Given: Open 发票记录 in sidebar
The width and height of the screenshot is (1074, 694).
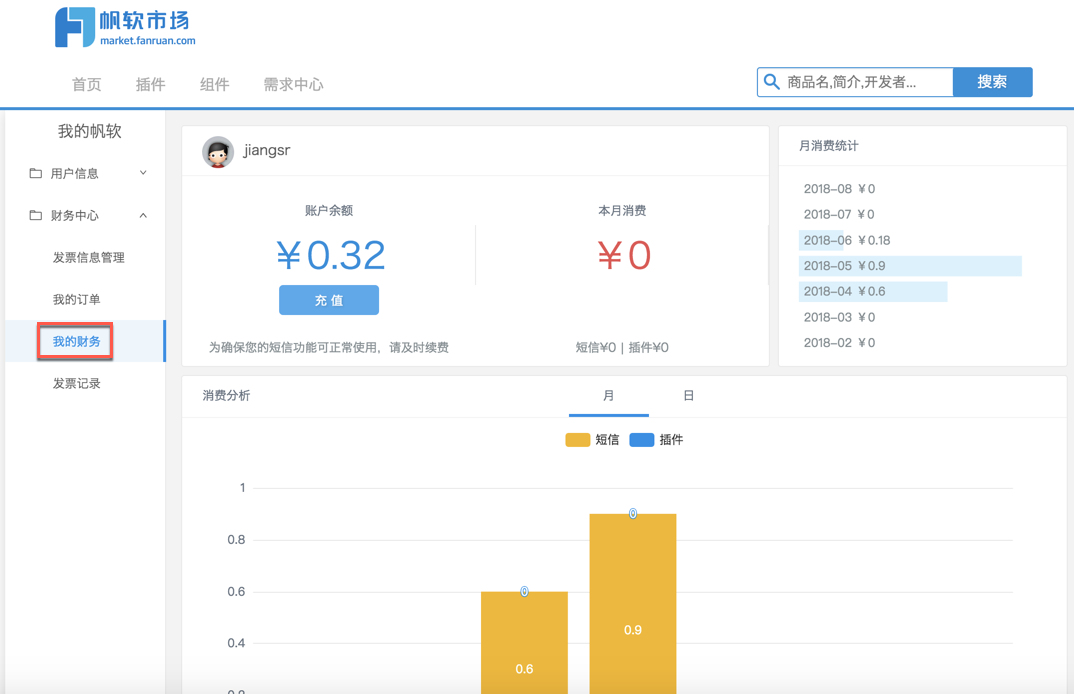Looking at the screenshot, I should click(x=76, y=383).
